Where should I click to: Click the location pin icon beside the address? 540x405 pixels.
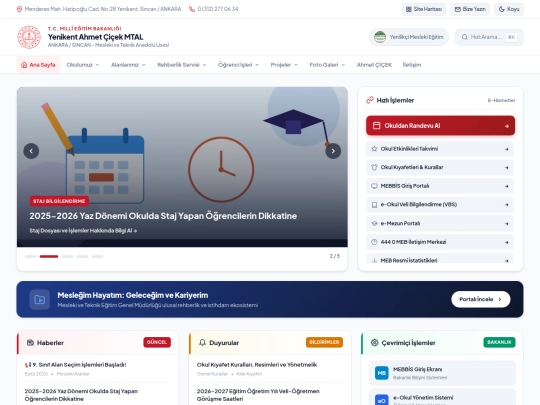(x=19, y=9)
